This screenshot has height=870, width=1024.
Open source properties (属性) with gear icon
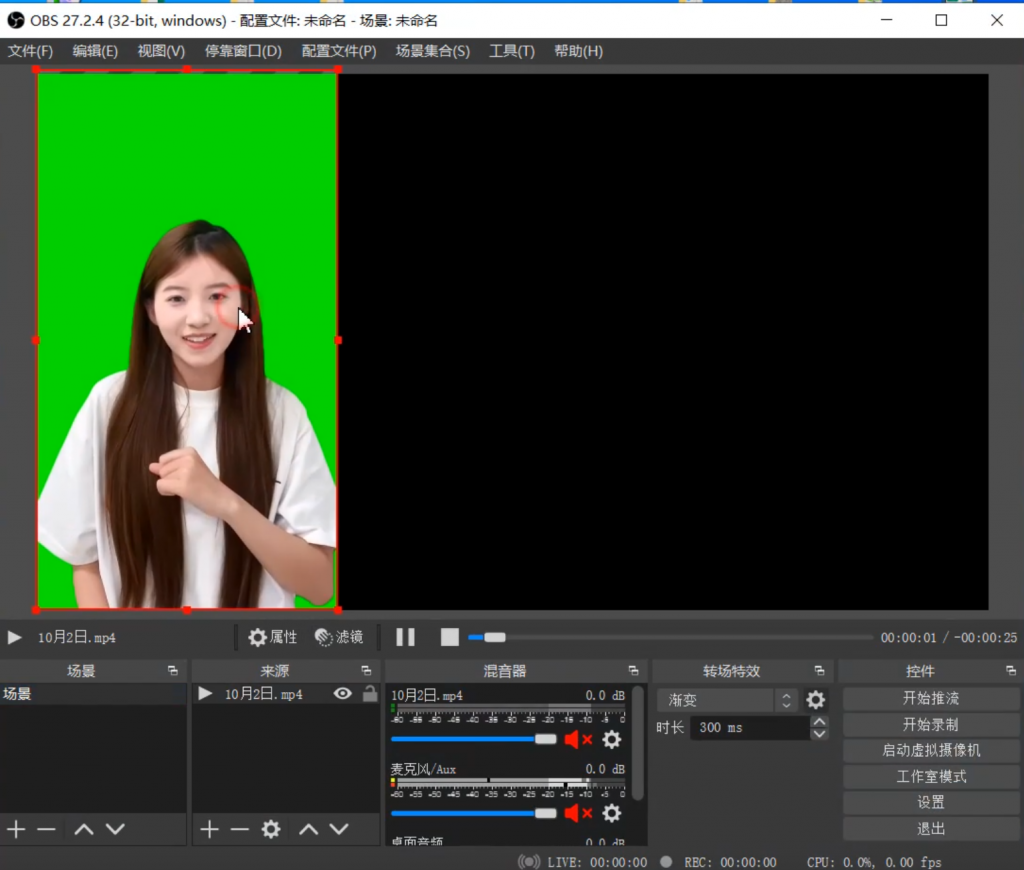[x=272, y=637]
